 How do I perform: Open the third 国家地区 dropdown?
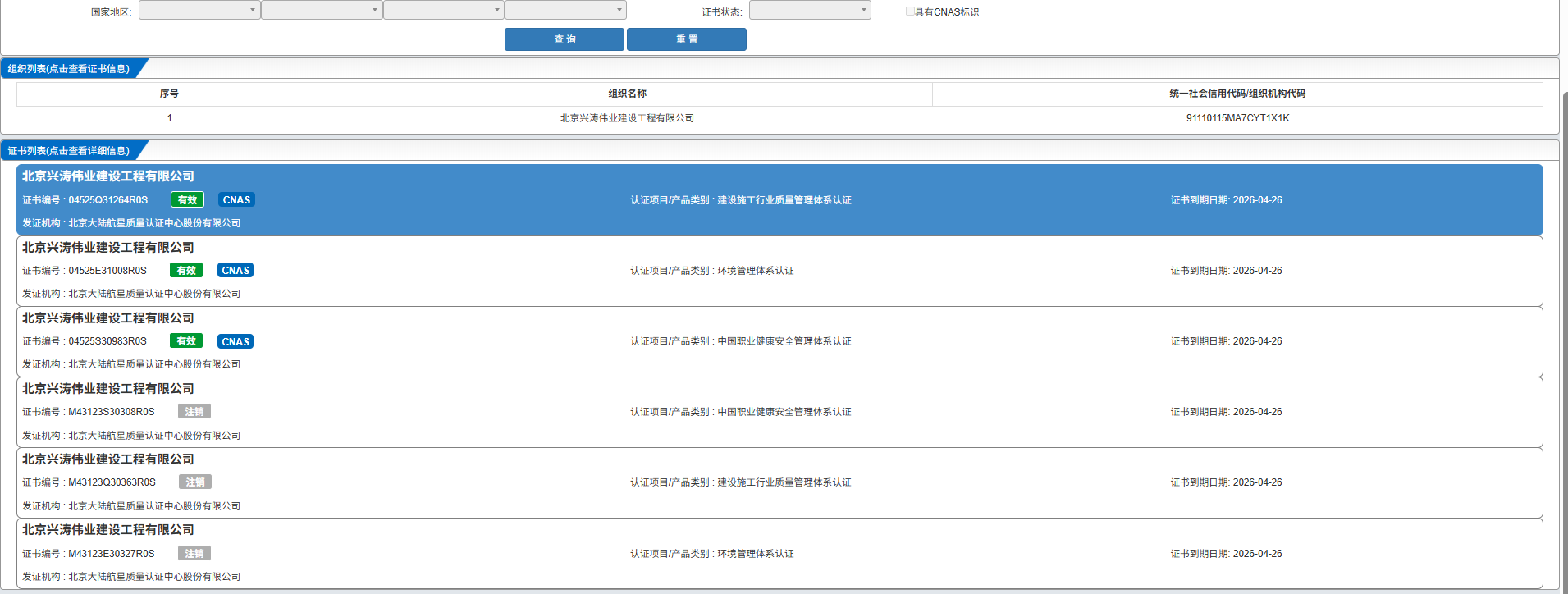(x=443, y=10)
